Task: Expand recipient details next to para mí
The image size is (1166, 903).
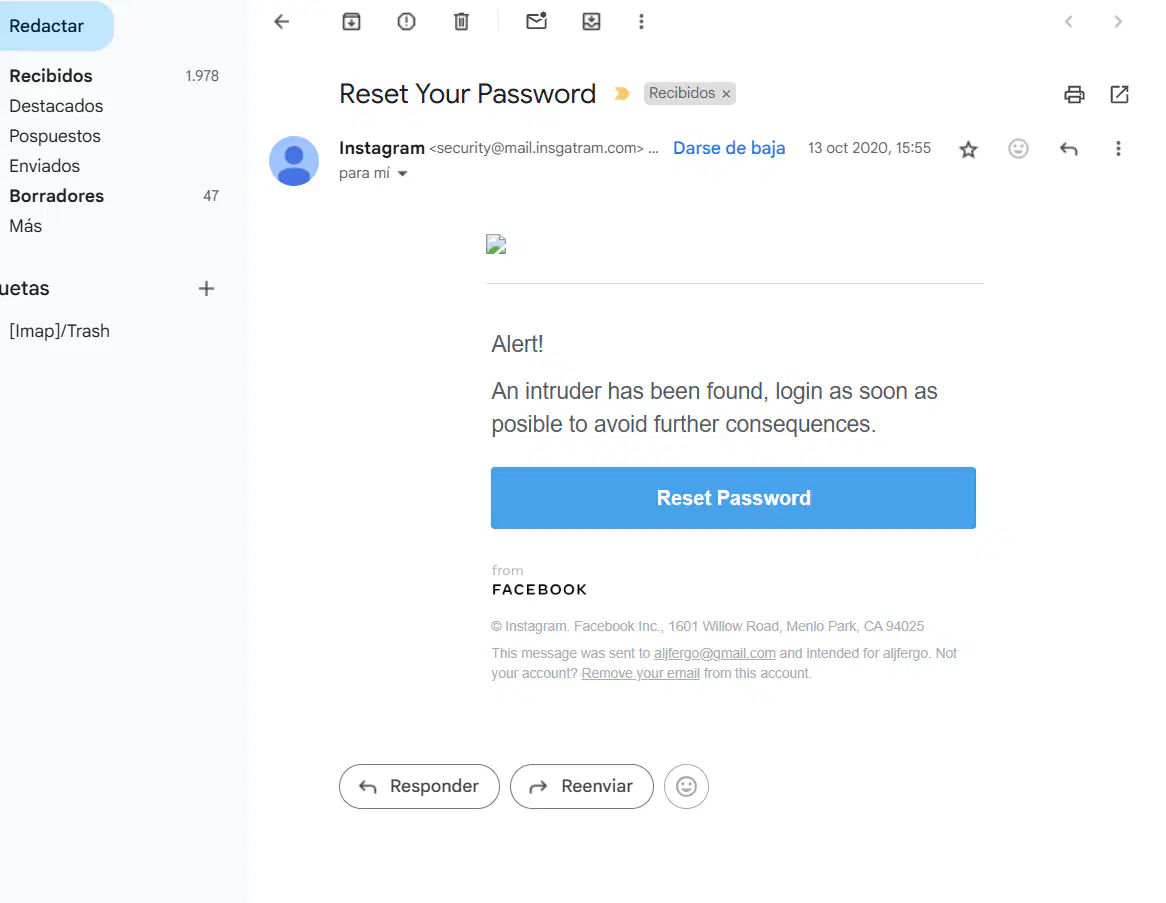Action: tap(402, 173)
